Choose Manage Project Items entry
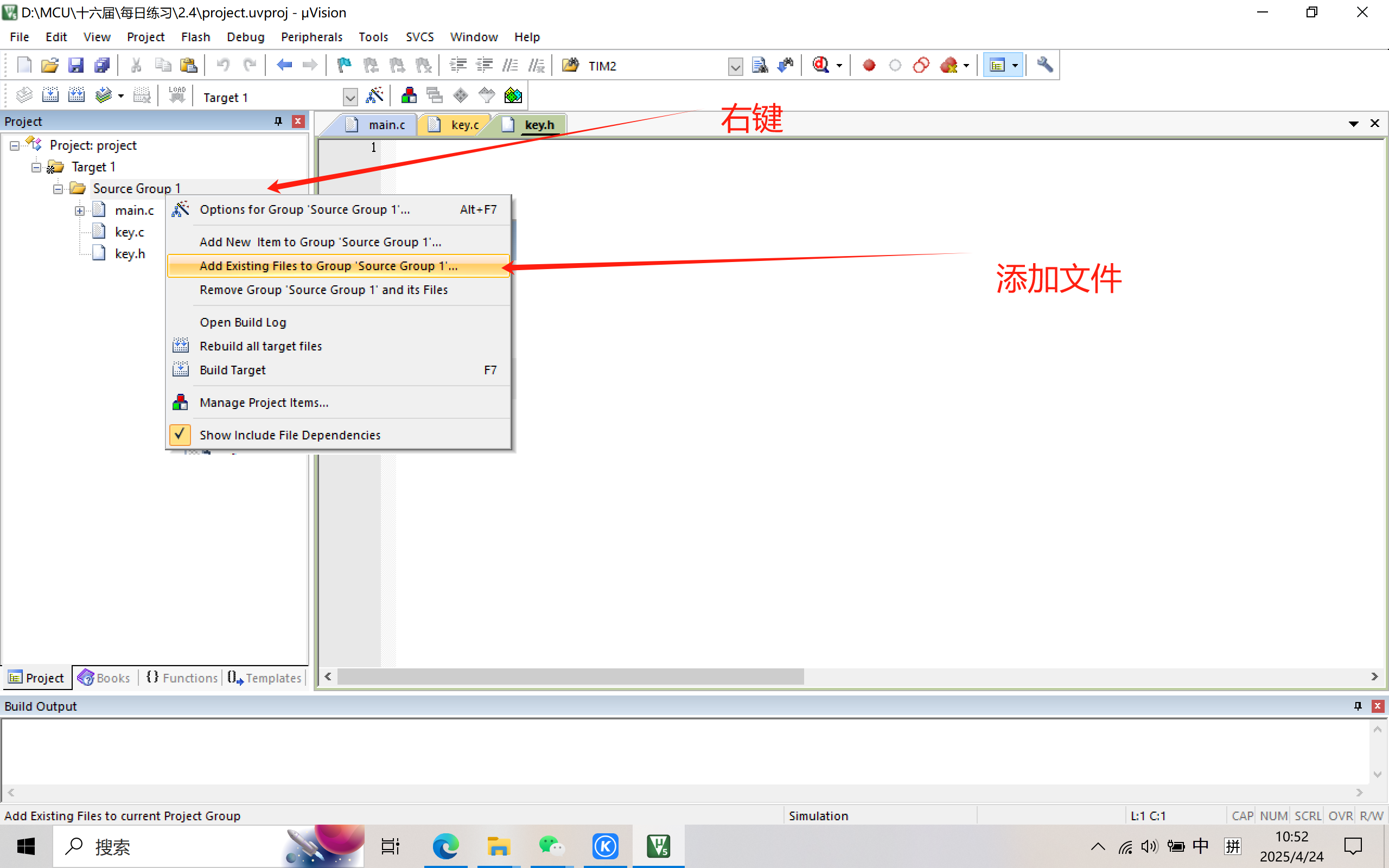Screen dimensions: 1389x868 click(264, 403)
